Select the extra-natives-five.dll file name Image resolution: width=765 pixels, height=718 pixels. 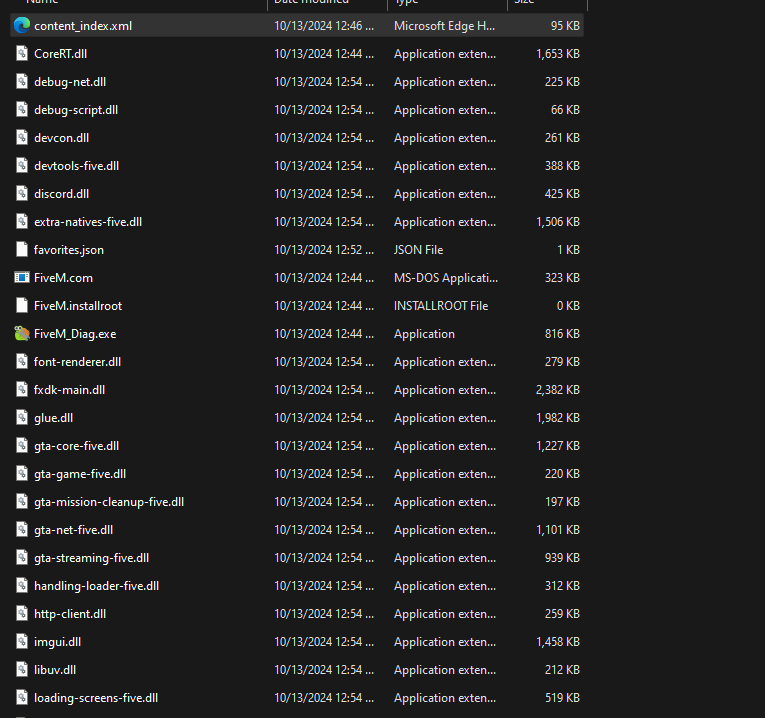click(x=88, y=222)
